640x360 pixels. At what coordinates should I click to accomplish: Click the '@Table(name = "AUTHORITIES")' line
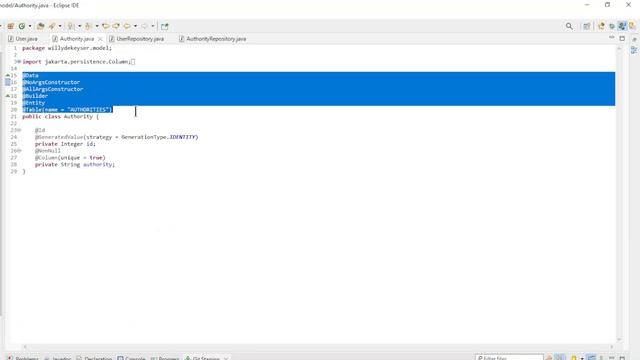pyautogui.click(x=67, y=109)
